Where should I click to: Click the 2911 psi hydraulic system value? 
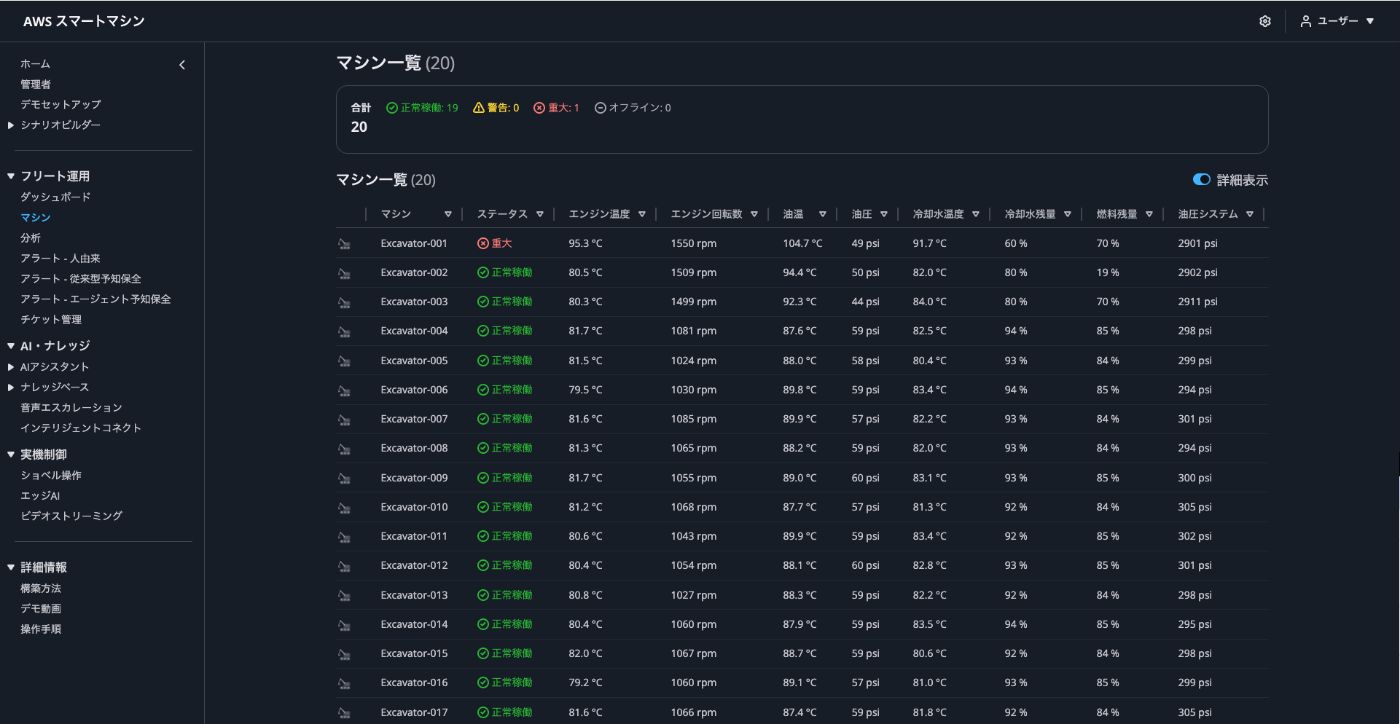pyautogui.click(x=1197, y=301)
